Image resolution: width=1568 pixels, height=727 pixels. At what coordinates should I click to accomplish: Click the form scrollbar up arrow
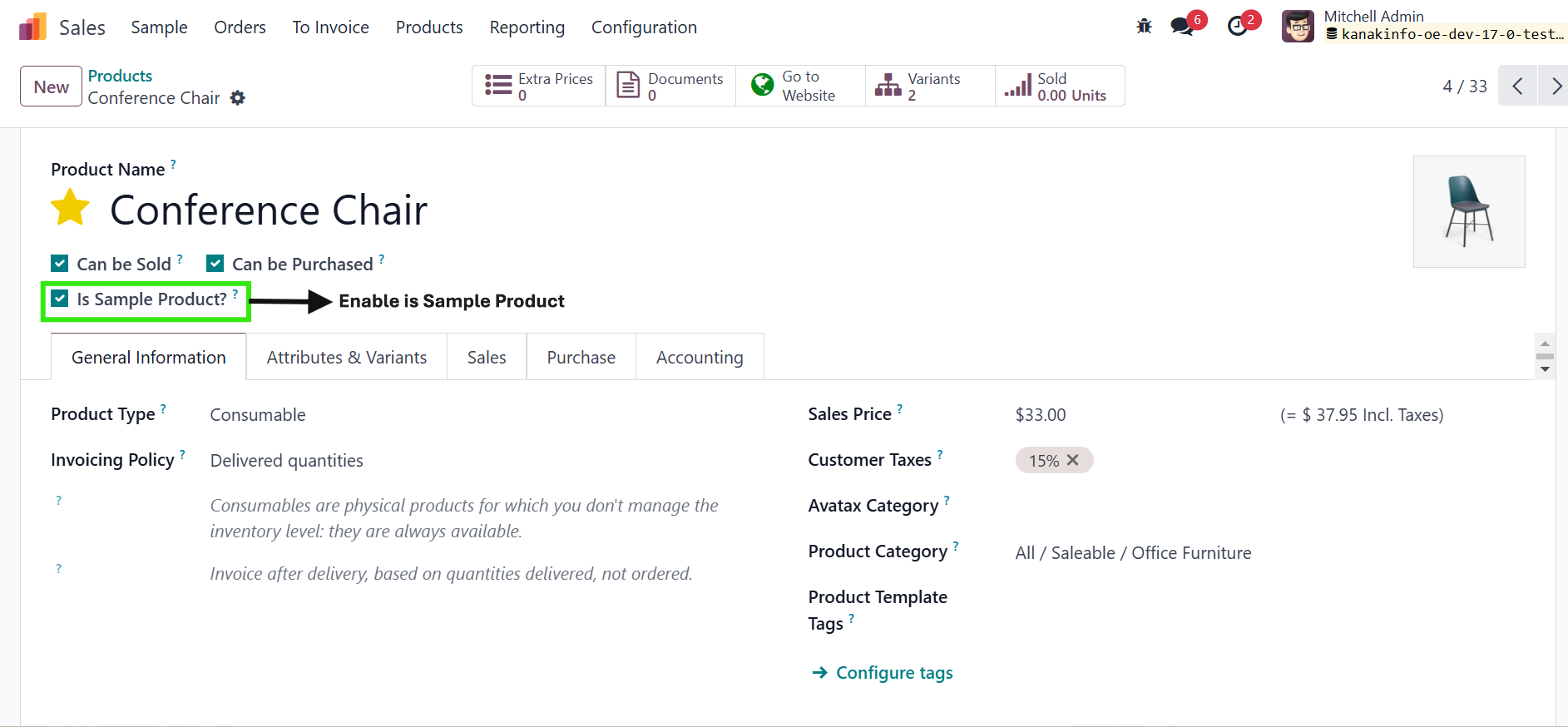tap(1545, 344)
